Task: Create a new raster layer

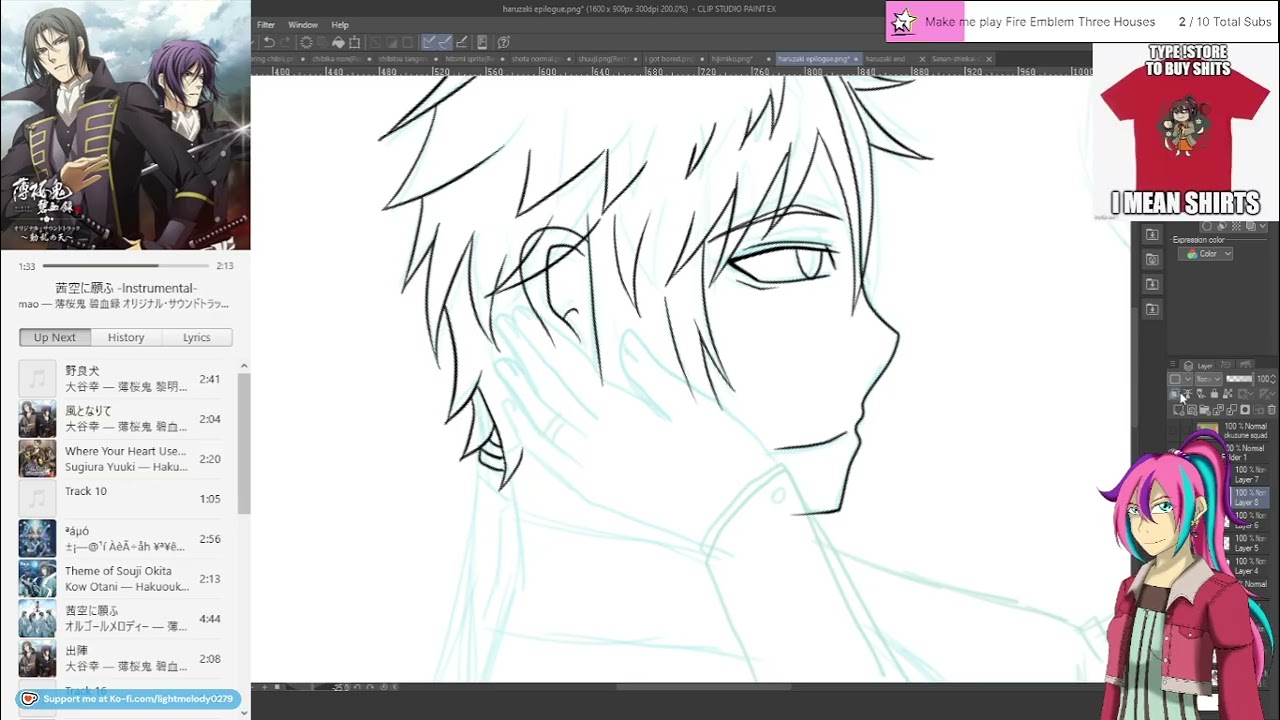Action: 1180,410
